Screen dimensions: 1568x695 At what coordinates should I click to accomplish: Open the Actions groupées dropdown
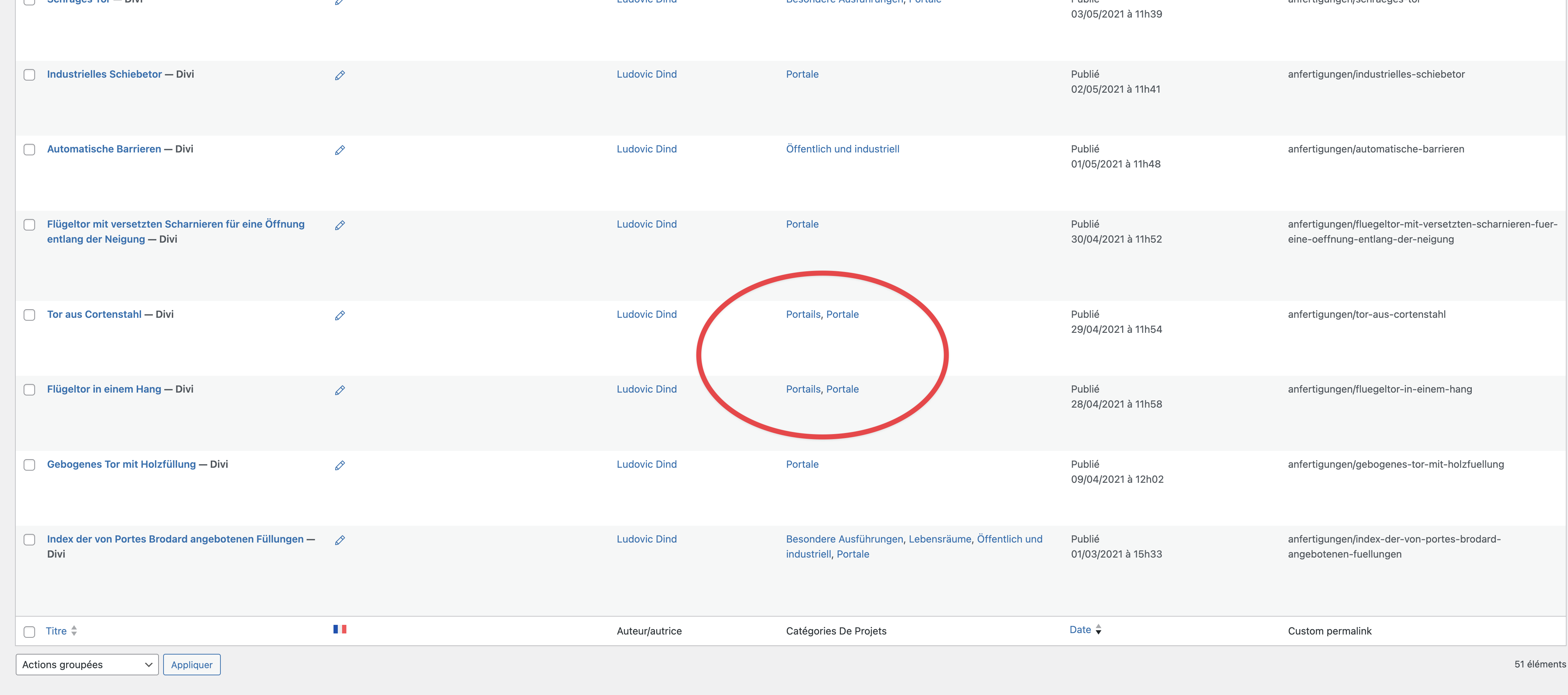click(x=87, y=665)
